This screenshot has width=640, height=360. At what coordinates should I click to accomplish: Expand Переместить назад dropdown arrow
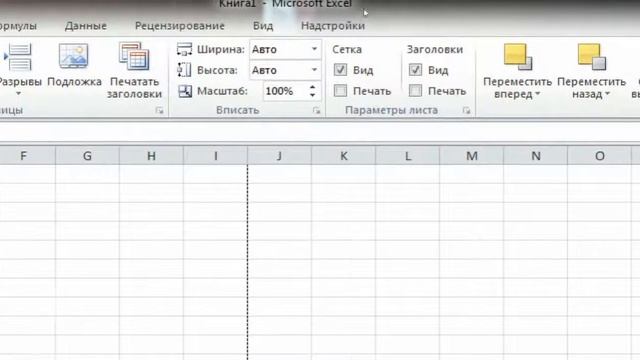[x=607, y=94]
